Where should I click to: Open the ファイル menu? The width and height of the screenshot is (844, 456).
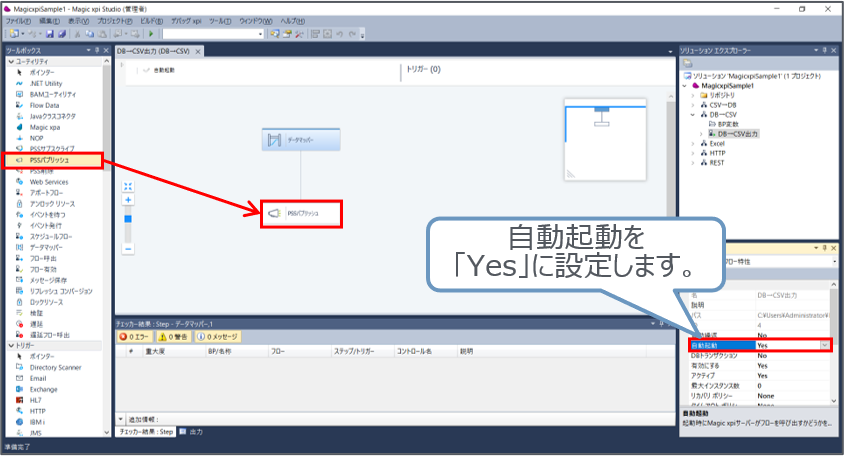point(18,21)
